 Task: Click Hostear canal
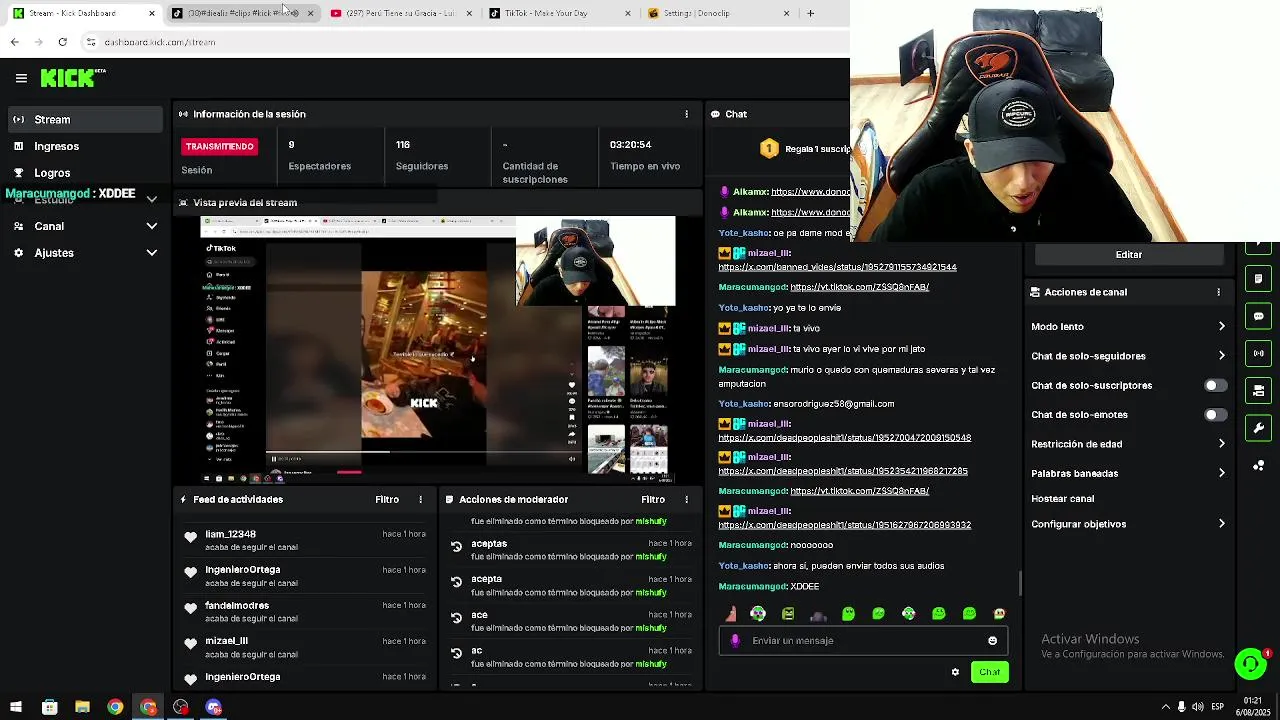(x=1062, y=499)
